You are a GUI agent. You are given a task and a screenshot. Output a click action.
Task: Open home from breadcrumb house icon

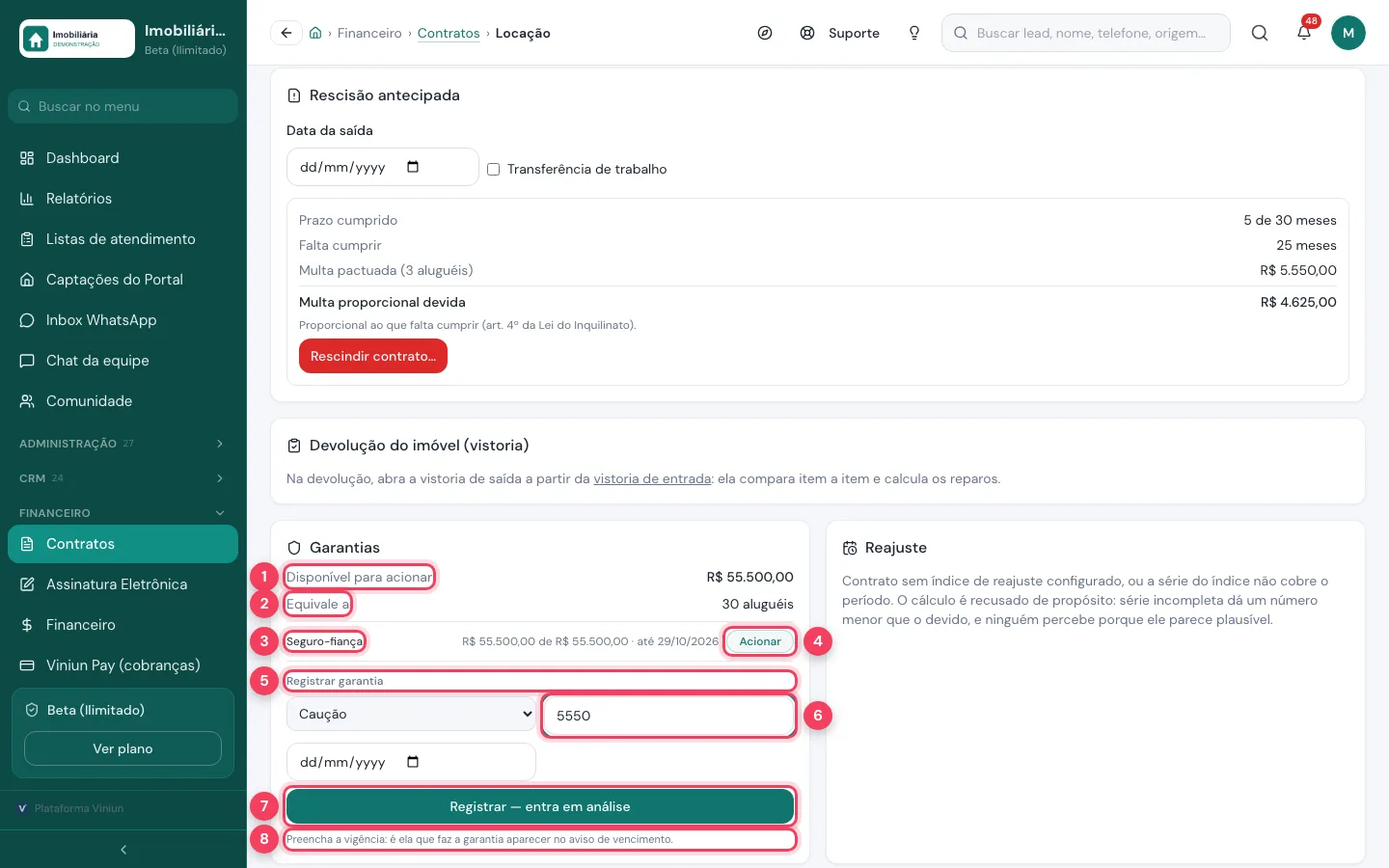pyautogui.click(x=315, y=33)
